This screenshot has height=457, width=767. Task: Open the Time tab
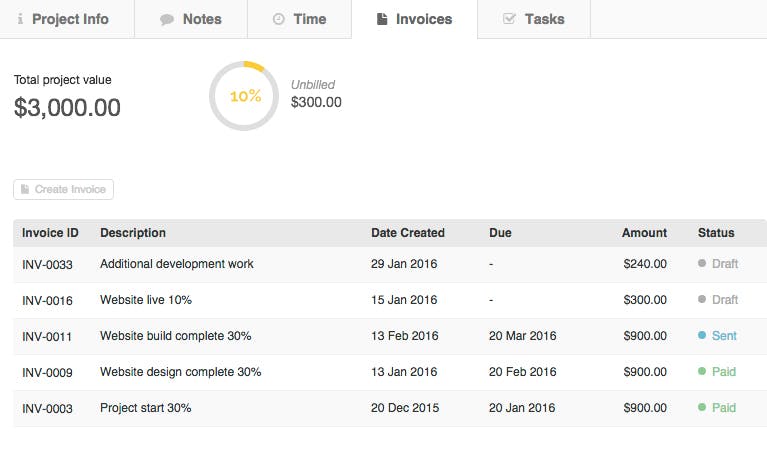(299, 19)
